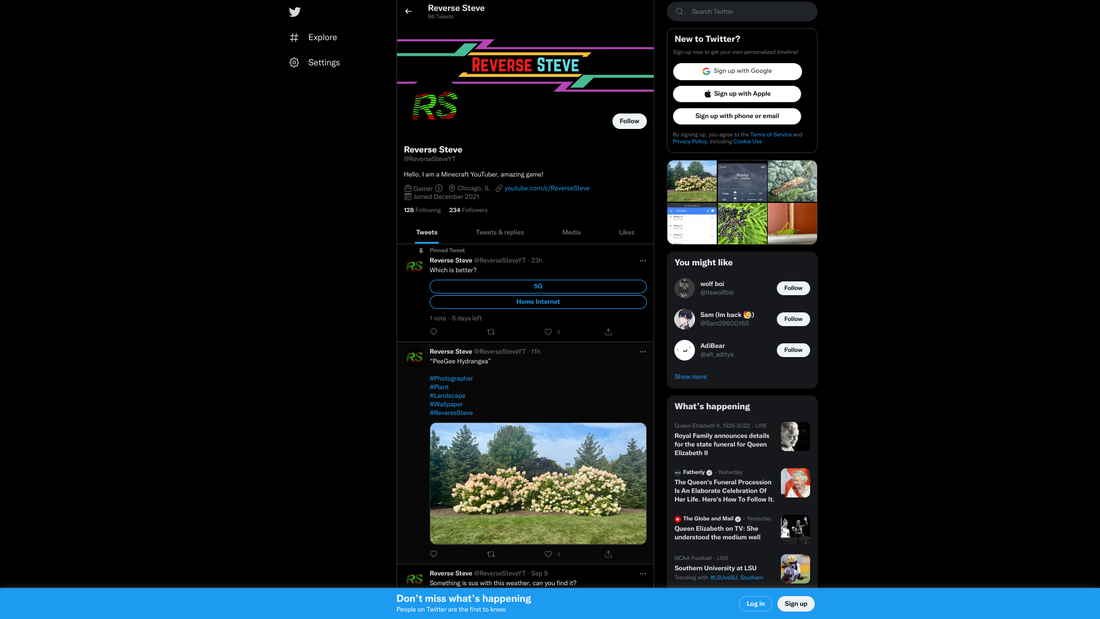Open the red-orange photo in media grid
Viewport: 1100px width, 619px height.
click(x=793, y=224)
